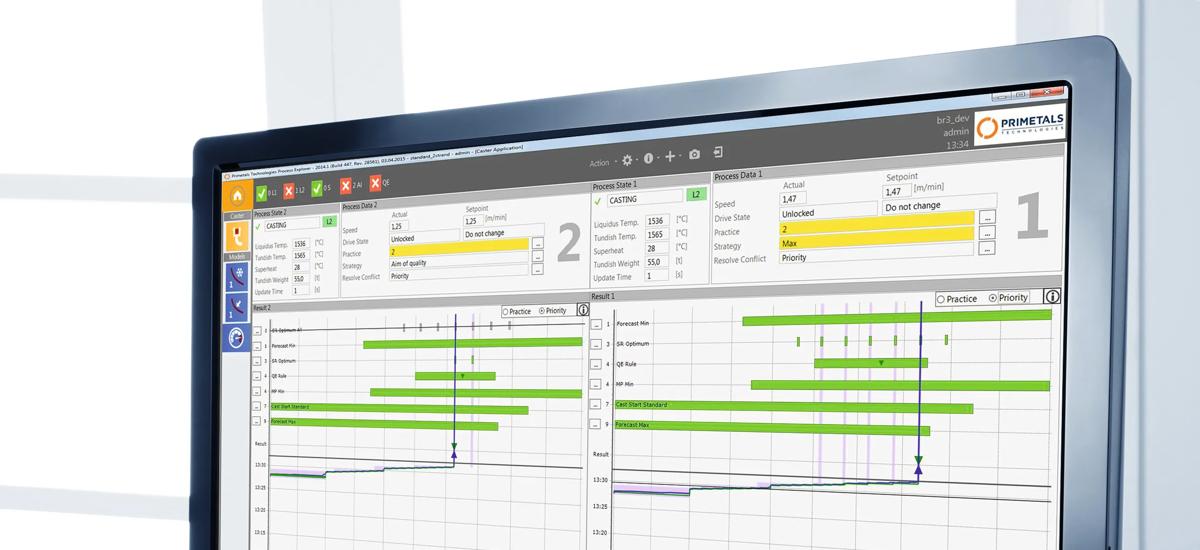The height and width of the screenshot is (550, 1200).
Task: Click the green L2 button in Process State 2
Action: pos(329,222)
